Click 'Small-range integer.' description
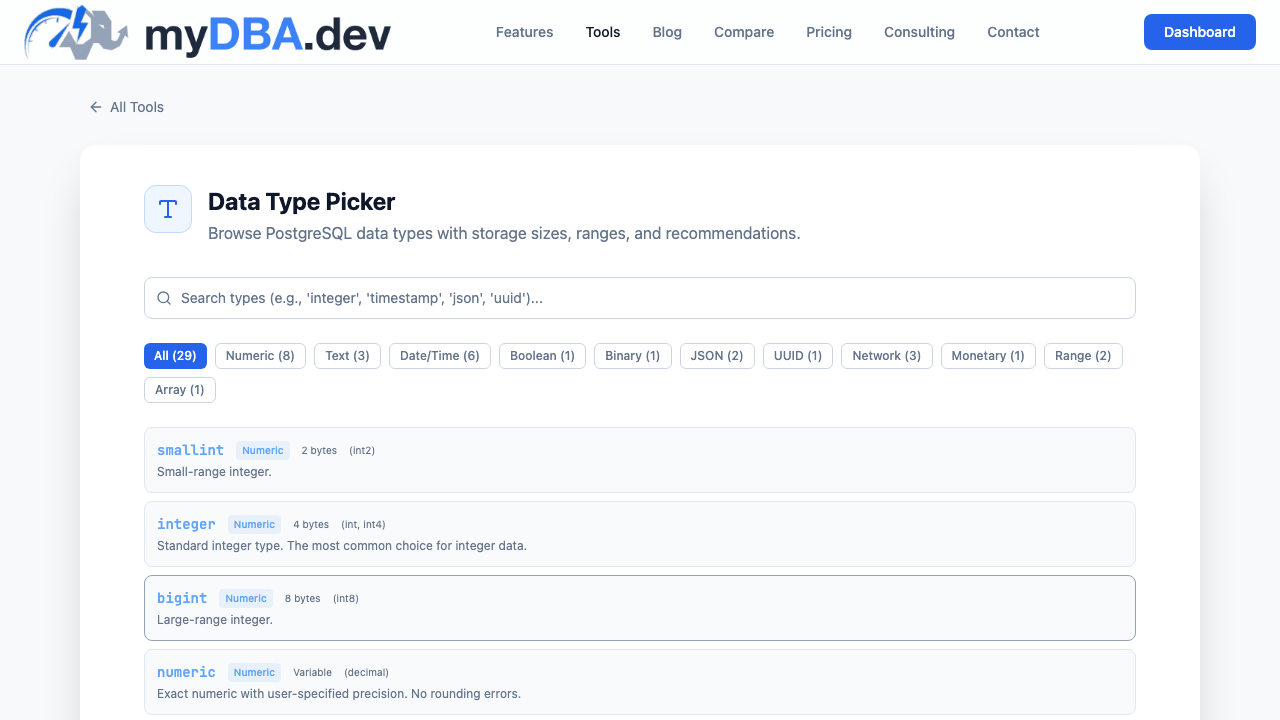This screenshot has width=1280, height=720. coord(214,471)
